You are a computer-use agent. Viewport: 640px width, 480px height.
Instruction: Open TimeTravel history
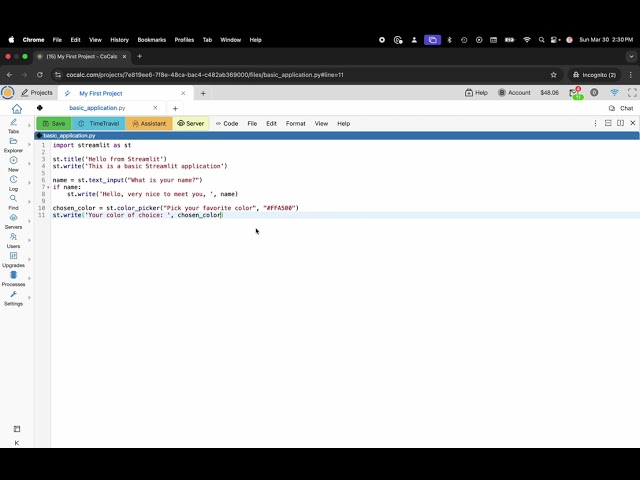tap(98, 123)
